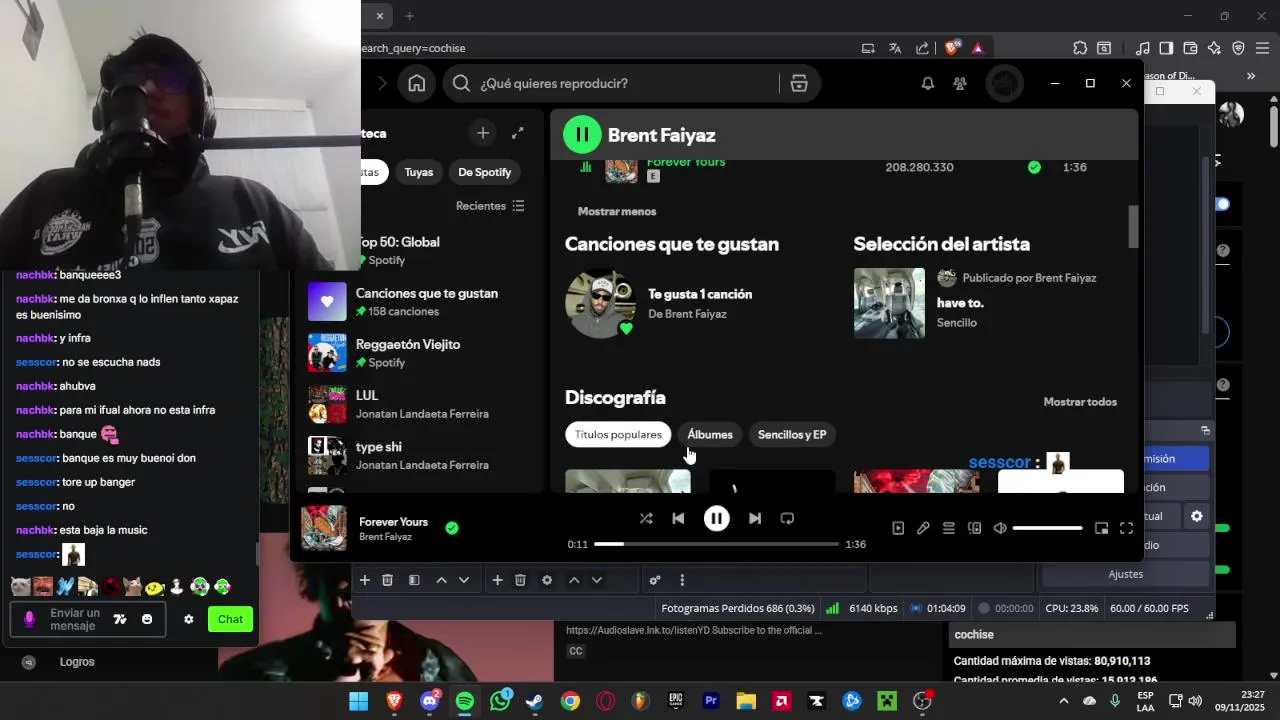Click Ajustes button in OBS controls

coord(1125,574)
